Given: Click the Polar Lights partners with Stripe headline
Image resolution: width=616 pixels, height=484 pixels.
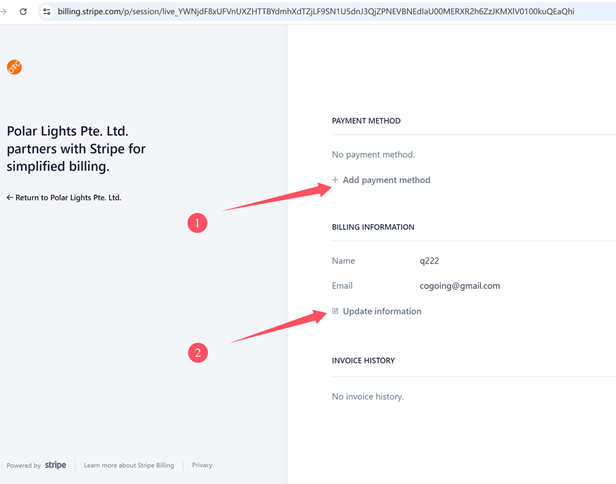Looking at the screenshot, I should [x=76, y=149].
